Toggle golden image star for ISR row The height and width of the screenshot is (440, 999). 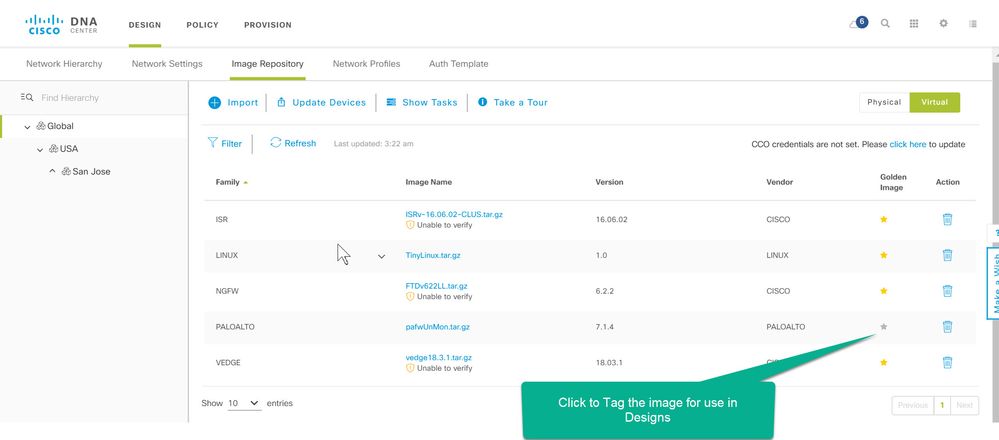[884, 219]
